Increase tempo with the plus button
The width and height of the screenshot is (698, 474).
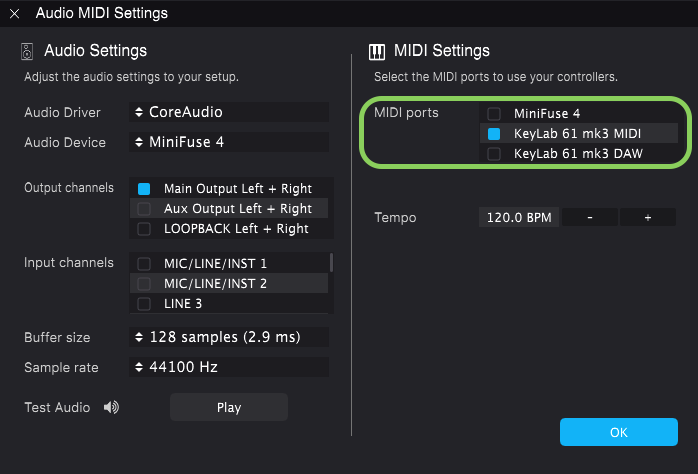648,218
